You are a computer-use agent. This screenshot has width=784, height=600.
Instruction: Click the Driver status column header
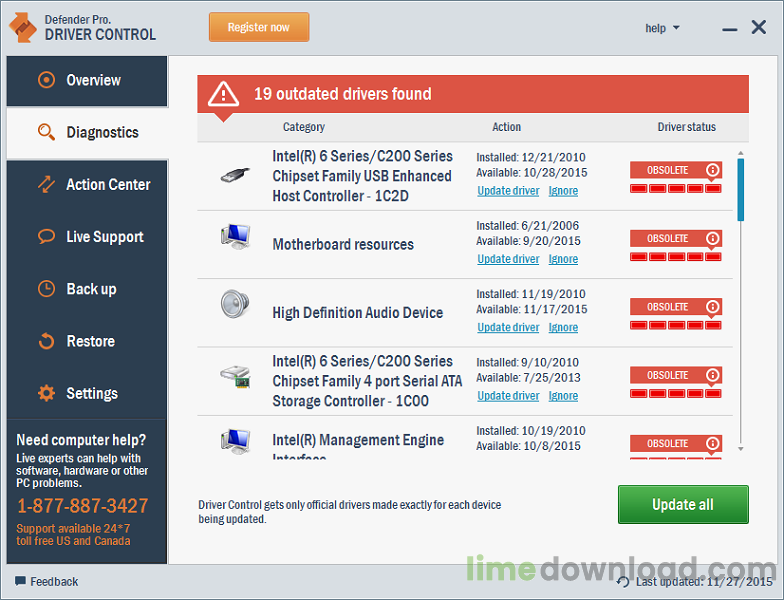686,127
